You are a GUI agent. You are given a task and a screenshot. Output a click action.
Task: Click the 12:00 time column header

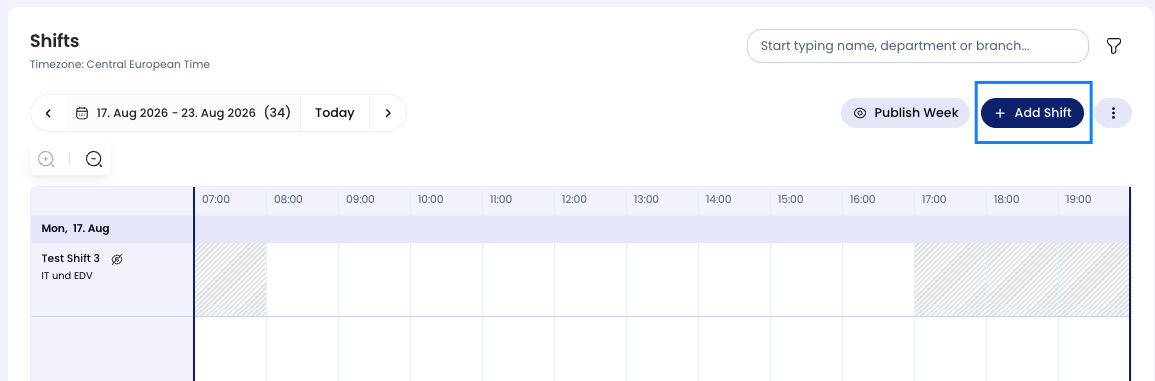click(x=574, y=199)
